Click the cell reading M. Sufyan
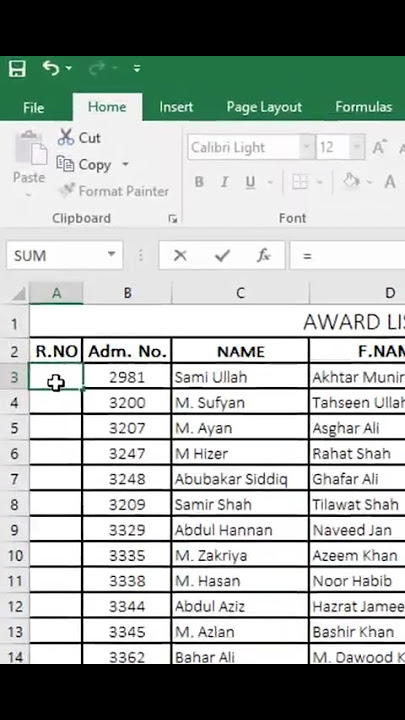This screenshot has height=720, width=405. 240,403
